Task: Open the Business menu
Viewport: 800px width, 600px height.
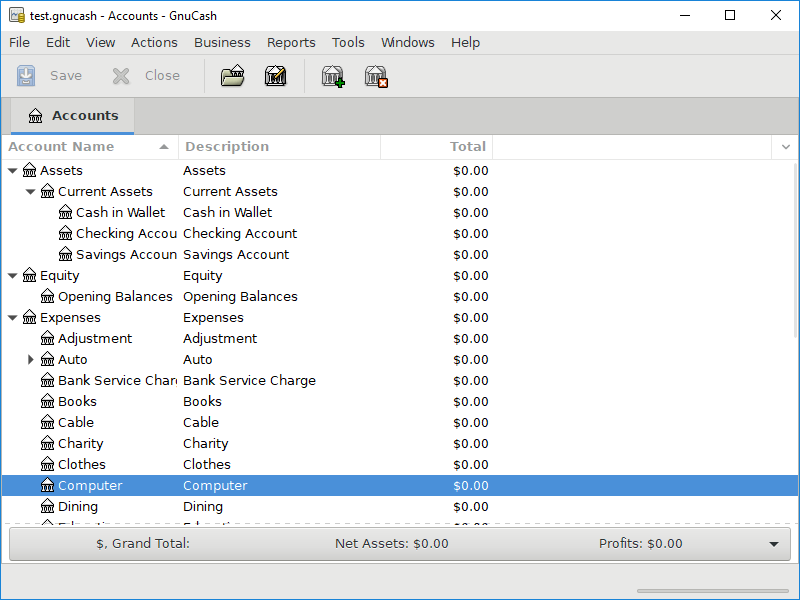Action: click(x=222, y=42)
